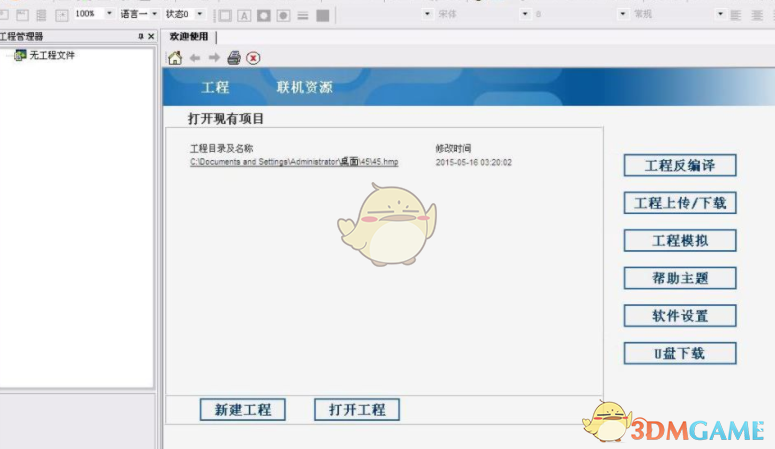Select the 无工程文件 tree item
The image size is (775, 449).
[52, 55]
